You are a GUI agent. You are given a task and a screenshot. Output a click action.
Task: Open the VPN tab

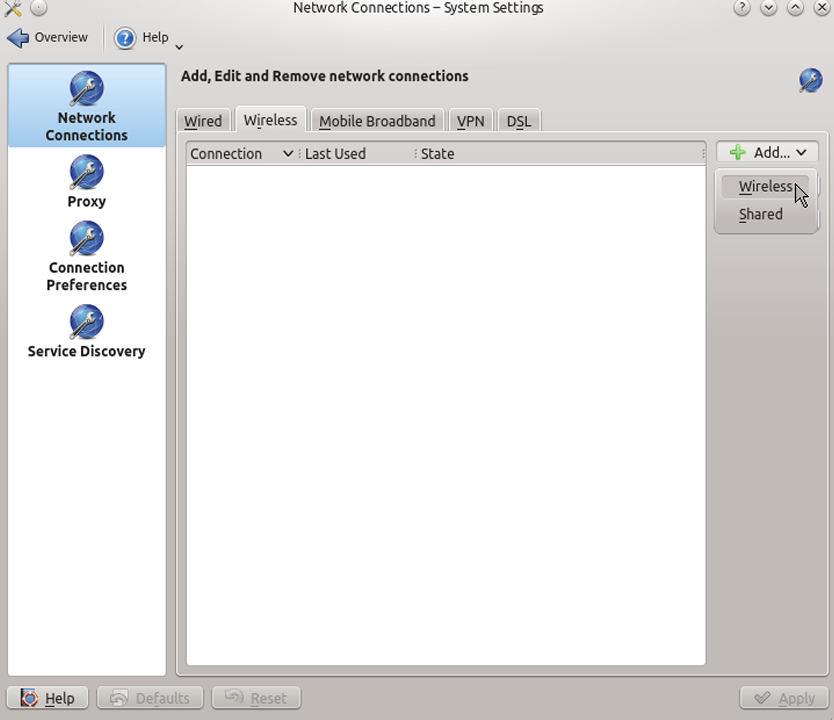tap(471, 121)
